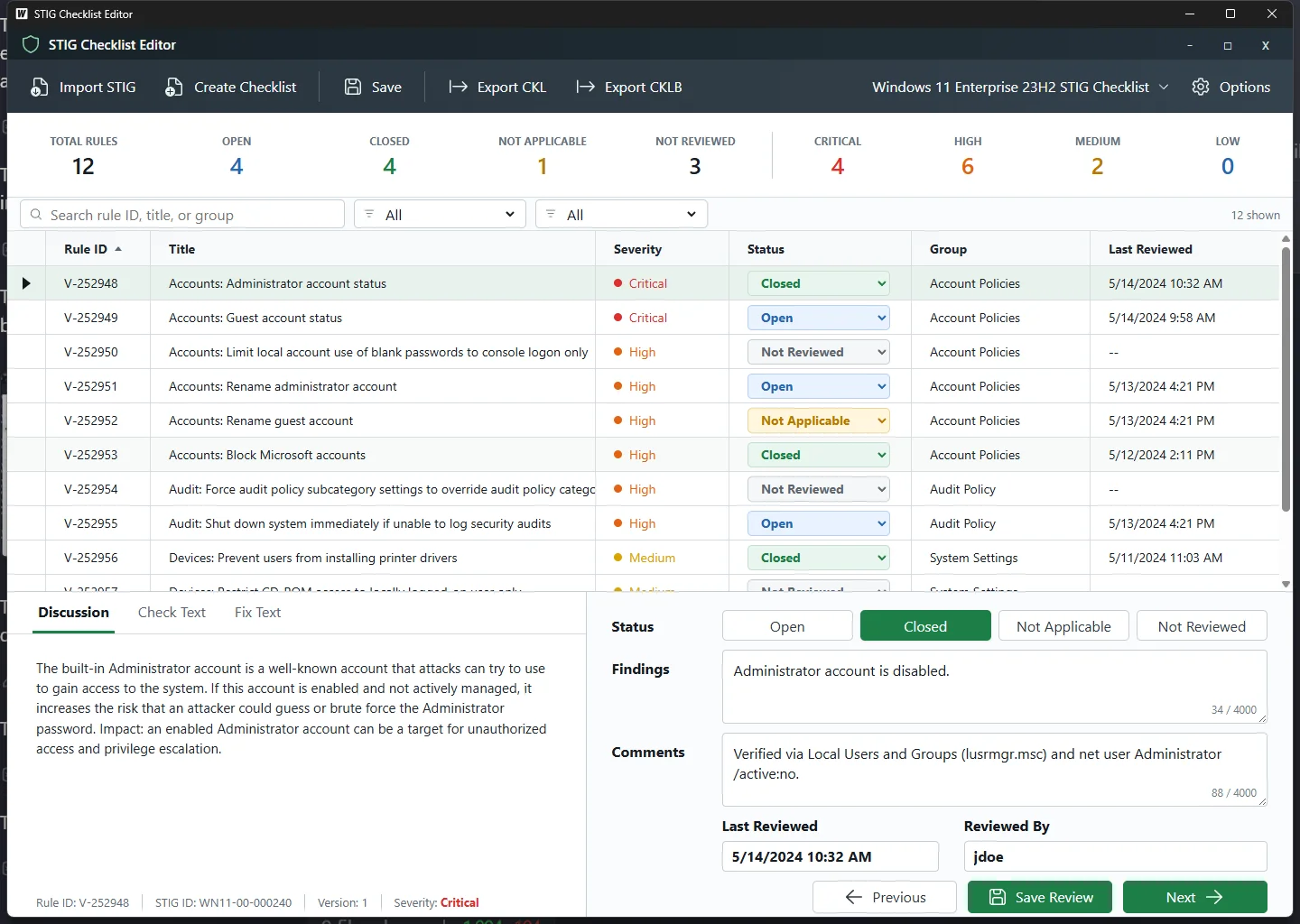This screenshot has width=1300, height=924.
Task: Mark the detail status Not Reviewed
Action: [x=1202, y=626]
